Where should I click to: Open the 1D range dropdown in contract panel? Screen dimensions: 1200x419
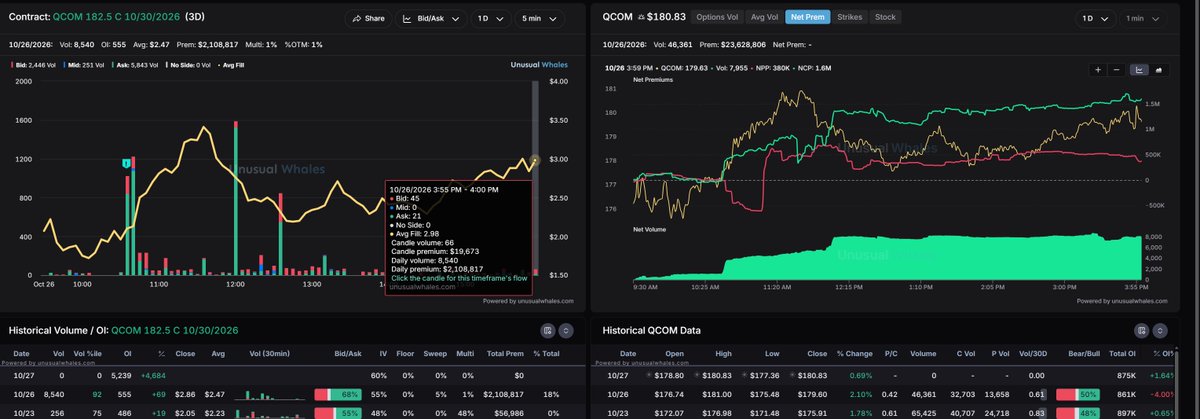coord(489,18)
